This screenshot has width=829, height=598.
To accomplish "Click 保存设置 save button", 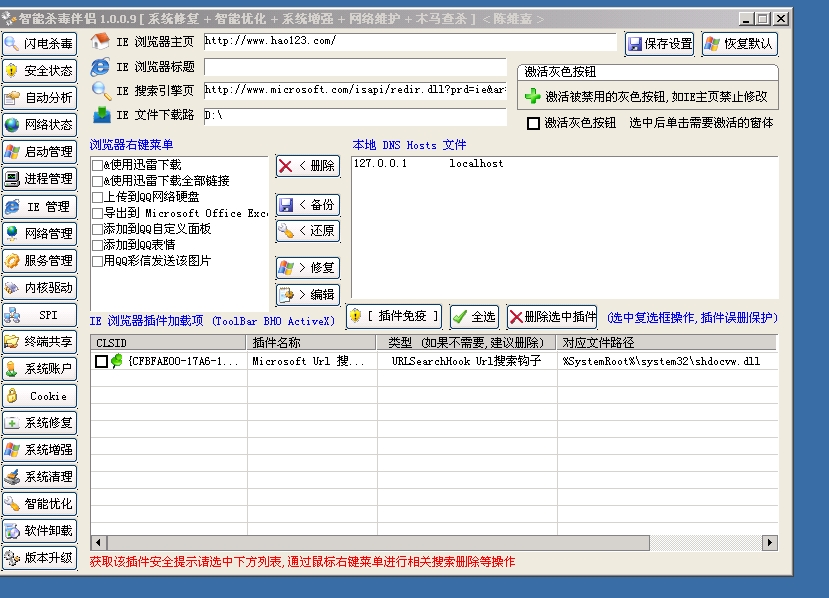I will coord(659,43).
